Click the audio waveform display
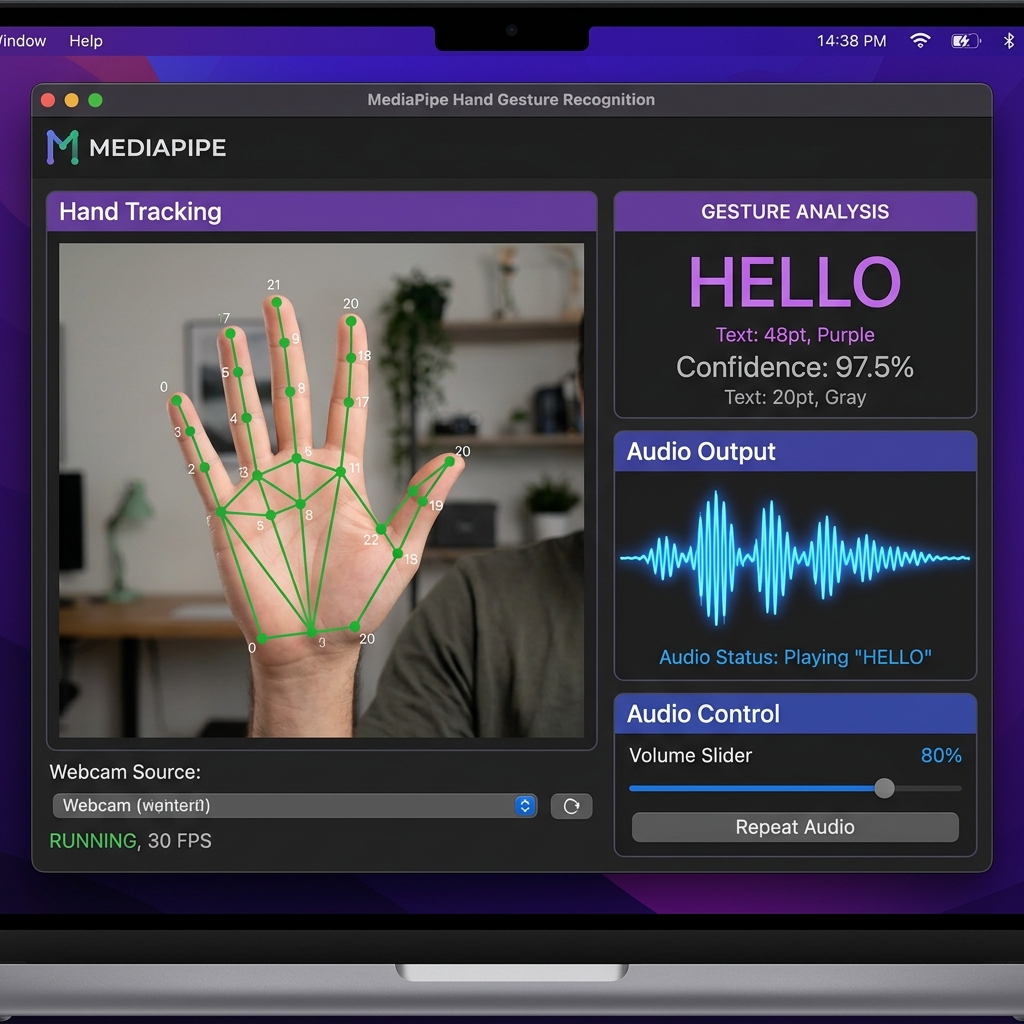The width and height of the screenshot is (1024, 1024). (x=795, y=558)
